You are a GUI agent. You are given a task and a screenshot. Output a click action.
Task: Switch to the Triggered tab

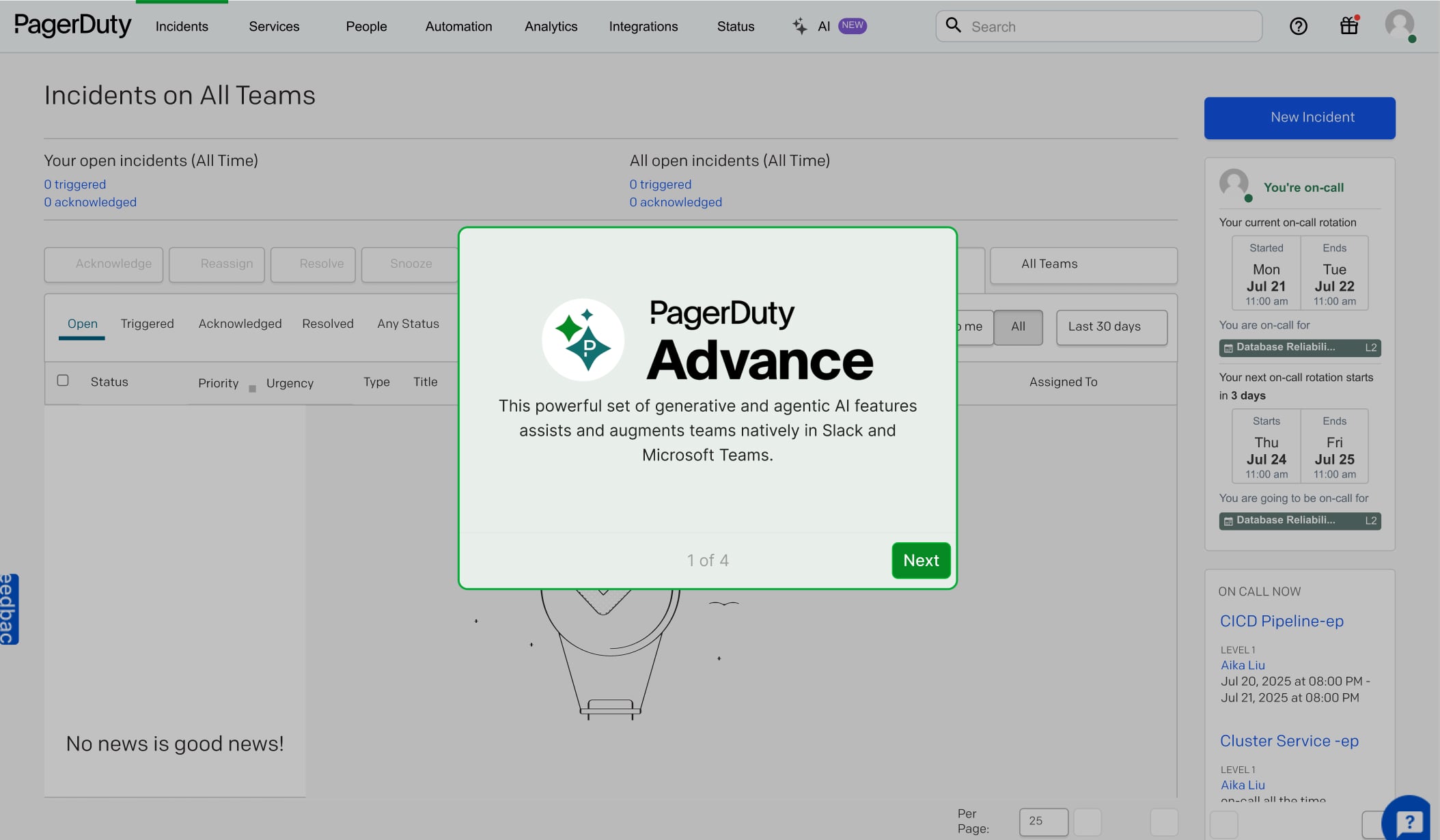pyautogui.click(x=147, y=324)
